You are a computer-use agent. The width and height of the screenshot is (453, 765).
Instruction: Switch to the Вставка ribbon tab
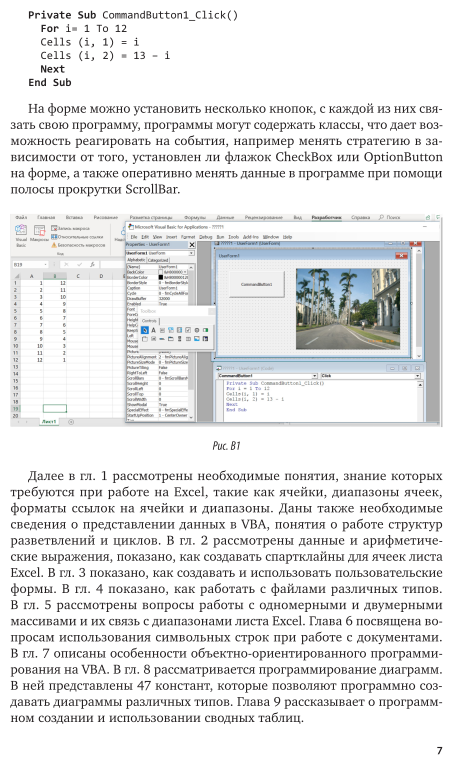click(x=74, y=218)
